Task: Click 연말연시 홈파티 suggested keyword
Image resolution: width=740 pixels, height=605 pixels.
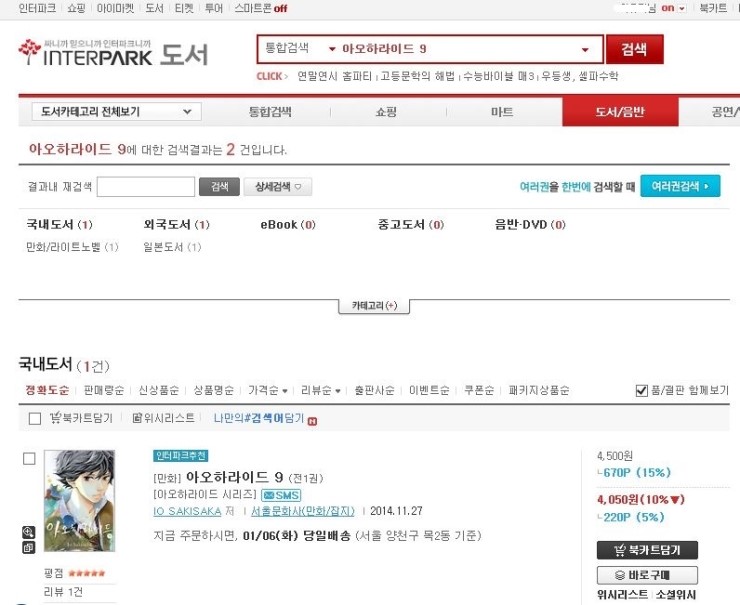Action: click(x=335, y=76)
